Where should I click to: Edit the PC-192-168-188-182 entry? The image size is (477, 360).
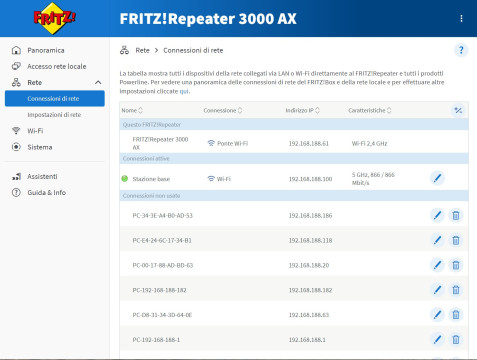(437, 290)
